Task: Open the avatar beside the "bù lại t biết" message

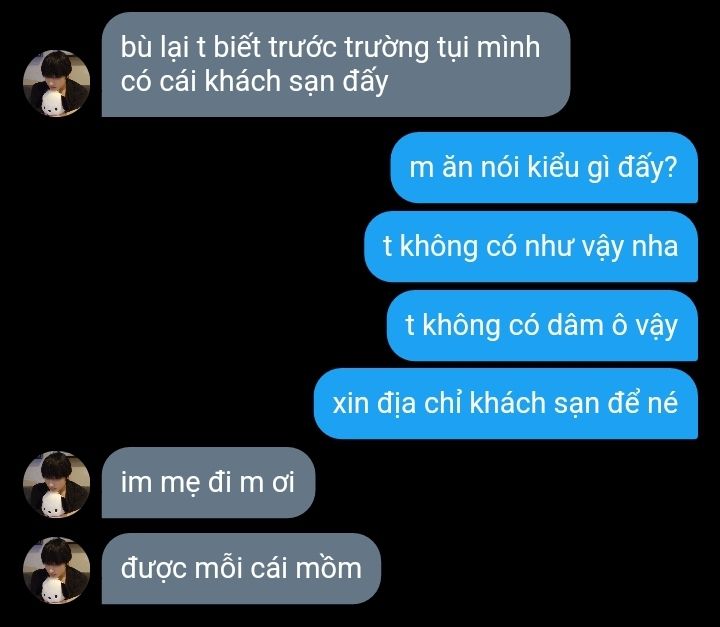Action: (x=56, y=83)
